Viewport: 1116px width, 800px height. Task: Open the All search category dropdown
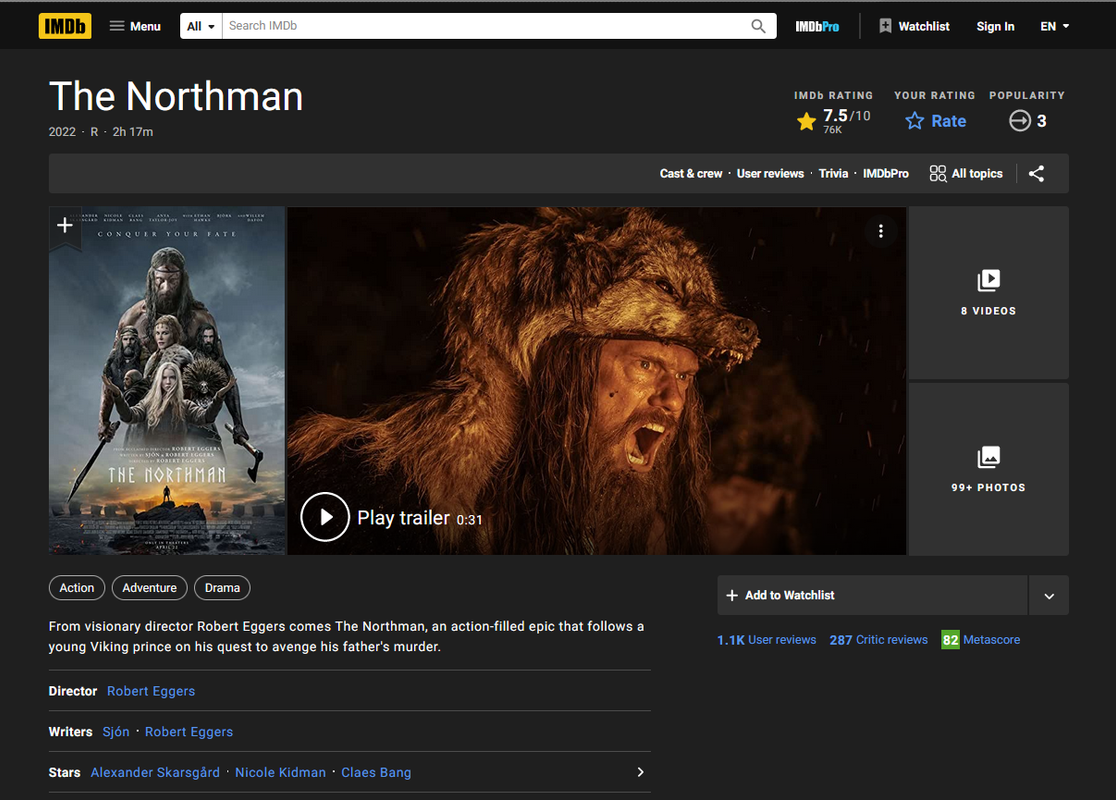pyautogui.click(x=201, y=26)
